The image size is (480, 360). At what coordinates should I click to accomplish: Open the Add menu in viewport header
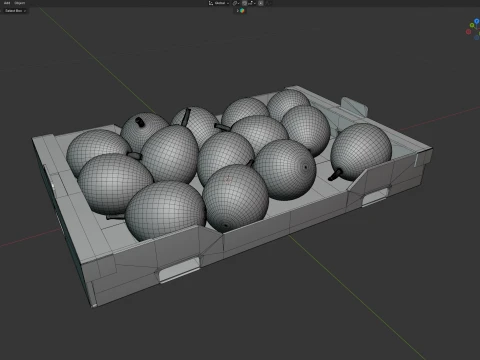pyautogui.click(x=7, y=3)
